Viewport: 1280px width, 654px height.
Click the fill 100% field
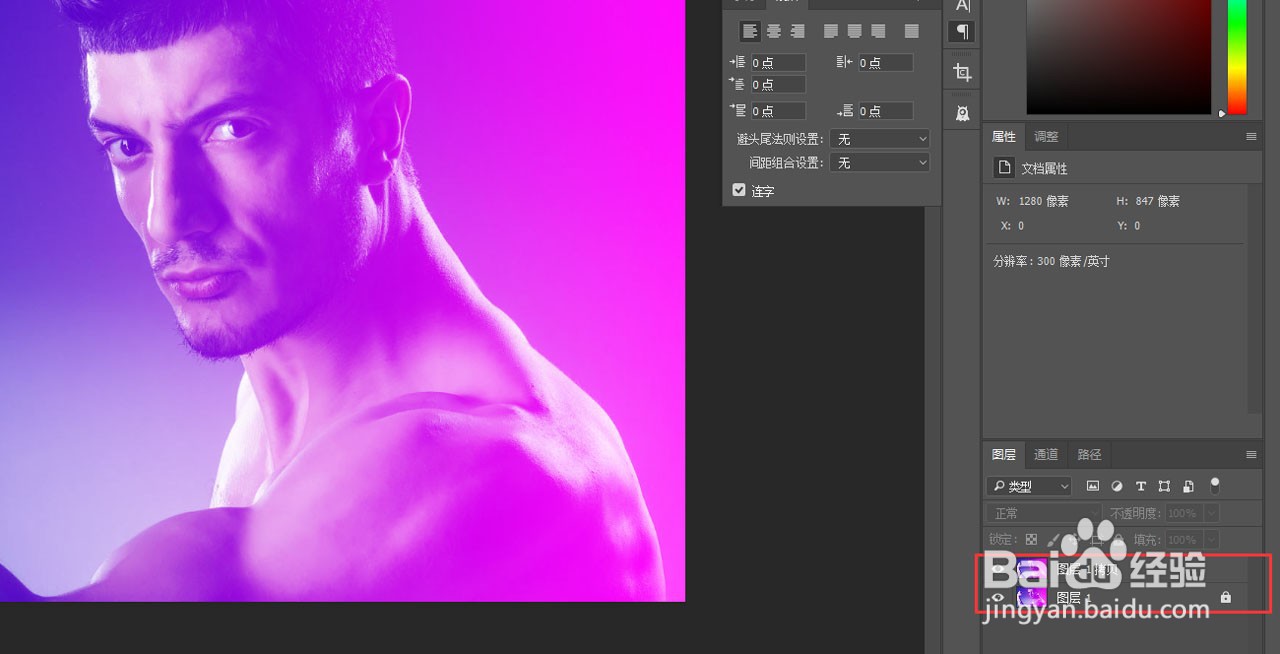click(1183, 539)
